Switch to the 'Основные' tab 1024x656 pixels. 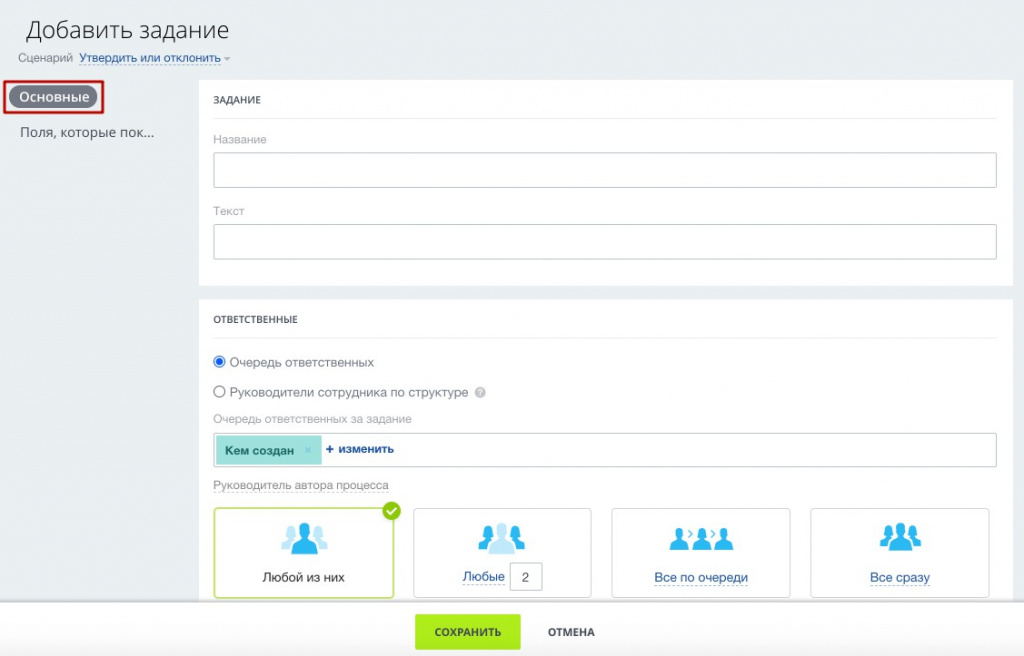click(x=54, y=98)
